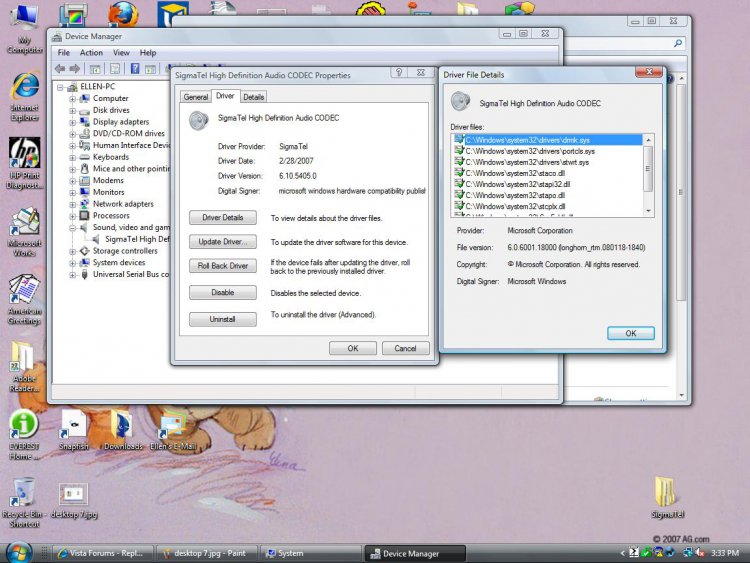
Task: Click the Update Driver... button
Action: (222, 242)
